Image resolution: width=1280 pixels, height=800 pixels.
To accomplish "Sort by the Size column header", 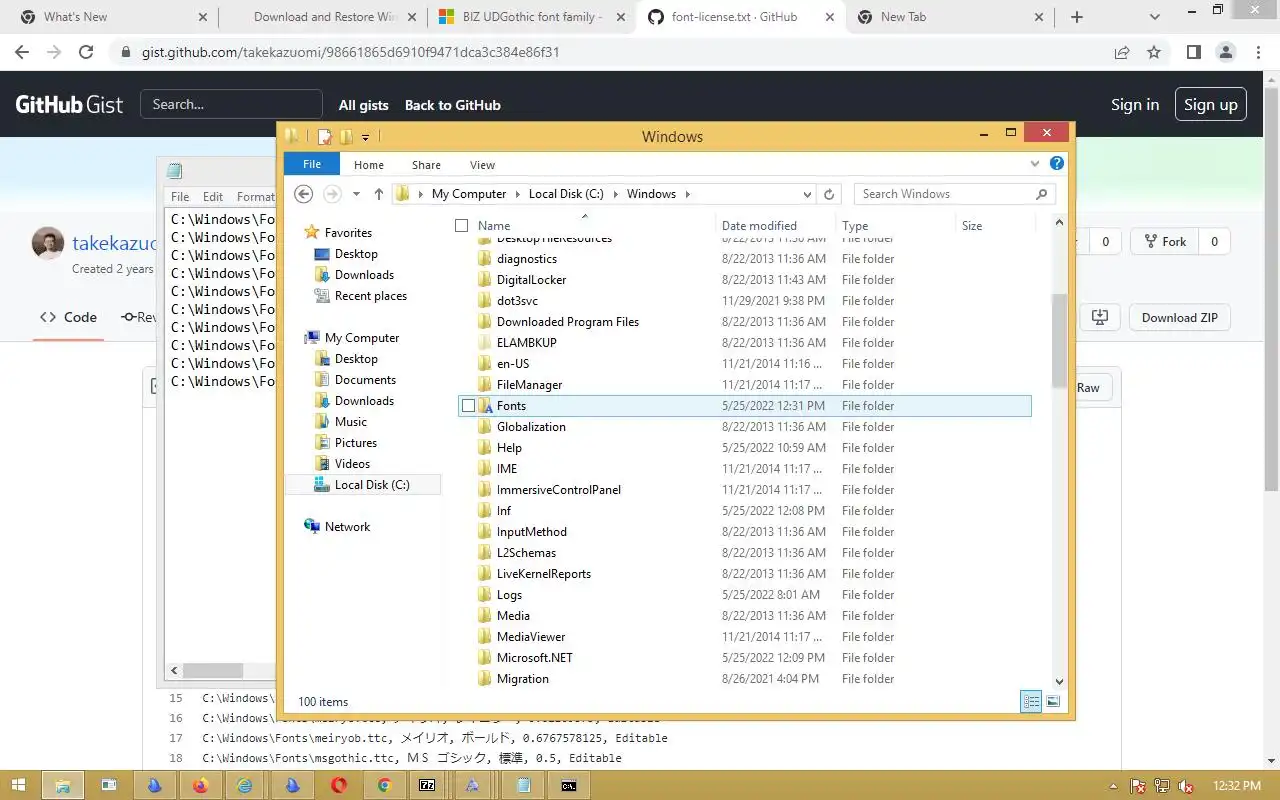I will tap(995, 226).
